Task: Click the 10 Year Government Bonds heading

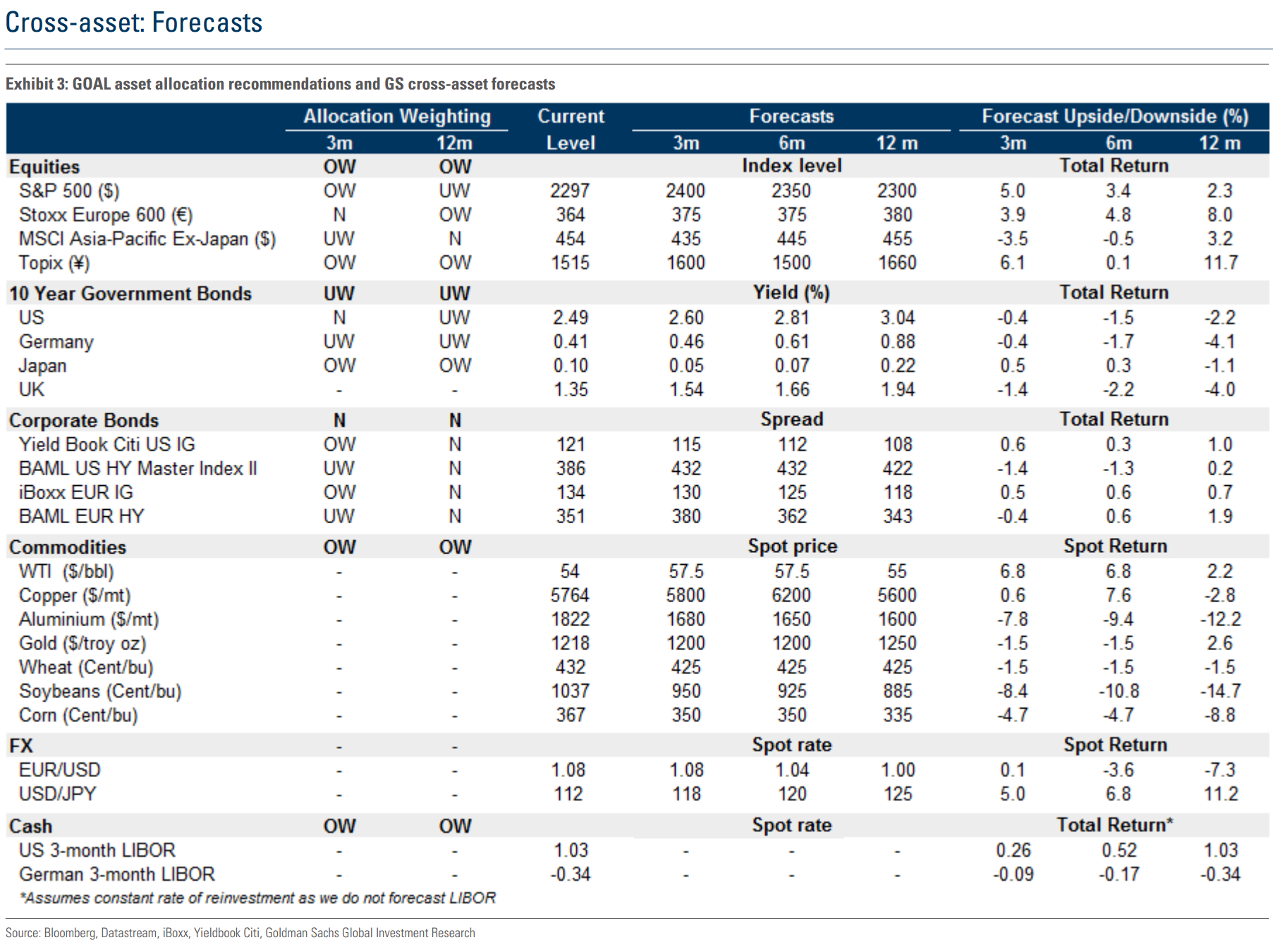Action: click(130, 293)
